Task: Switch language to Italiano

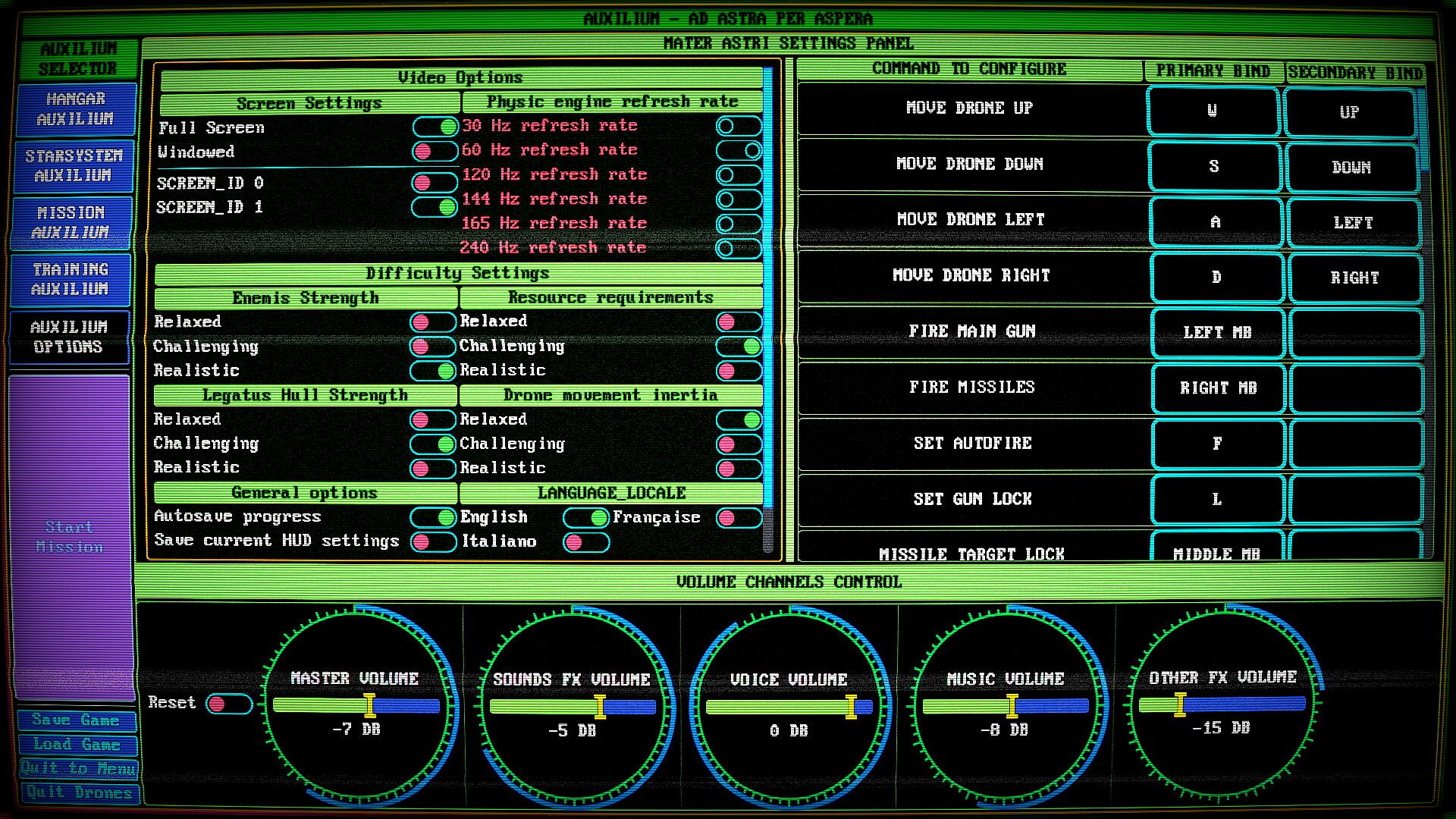Action: pyautogui.click(x=585, y=542)
